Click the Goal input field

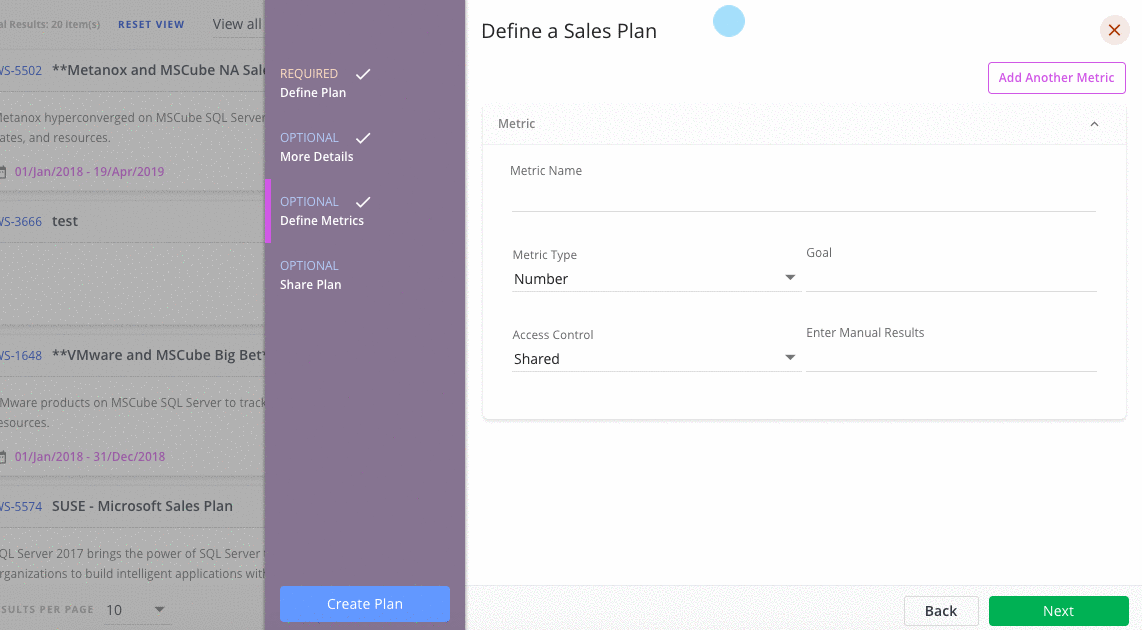(x=951, y=278)
